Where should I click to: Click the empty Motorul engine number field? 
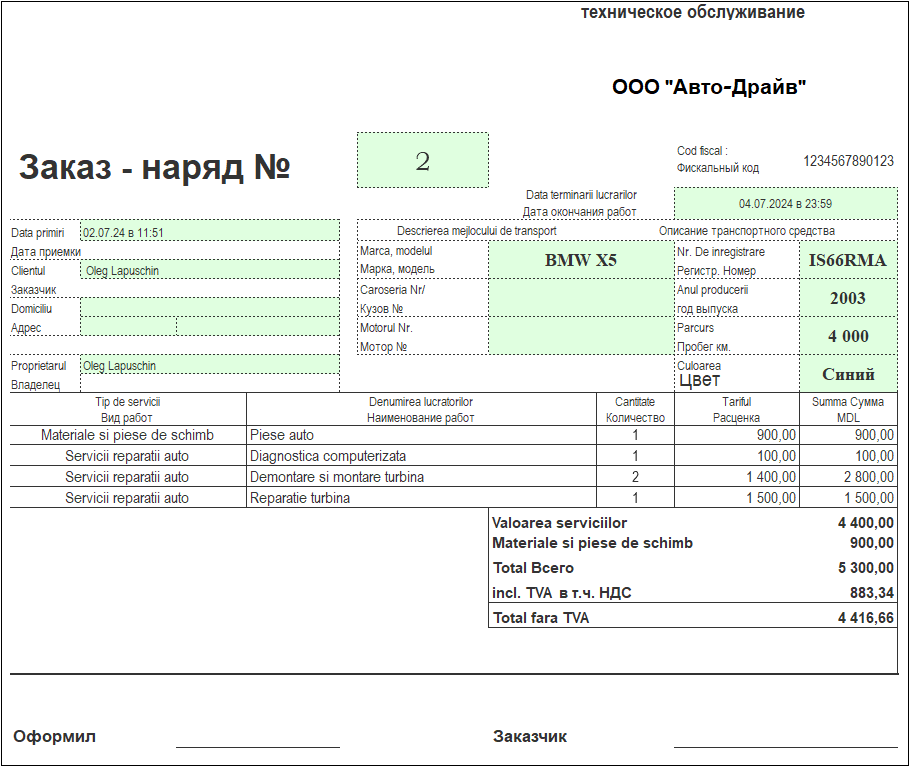580,336
